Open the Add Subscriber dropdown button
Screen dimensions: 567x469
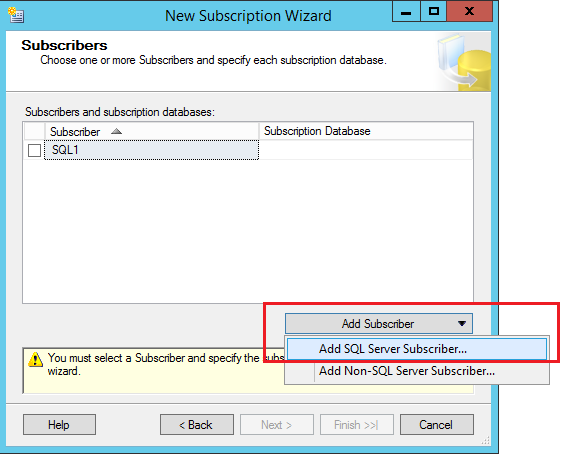coord(379,323)
